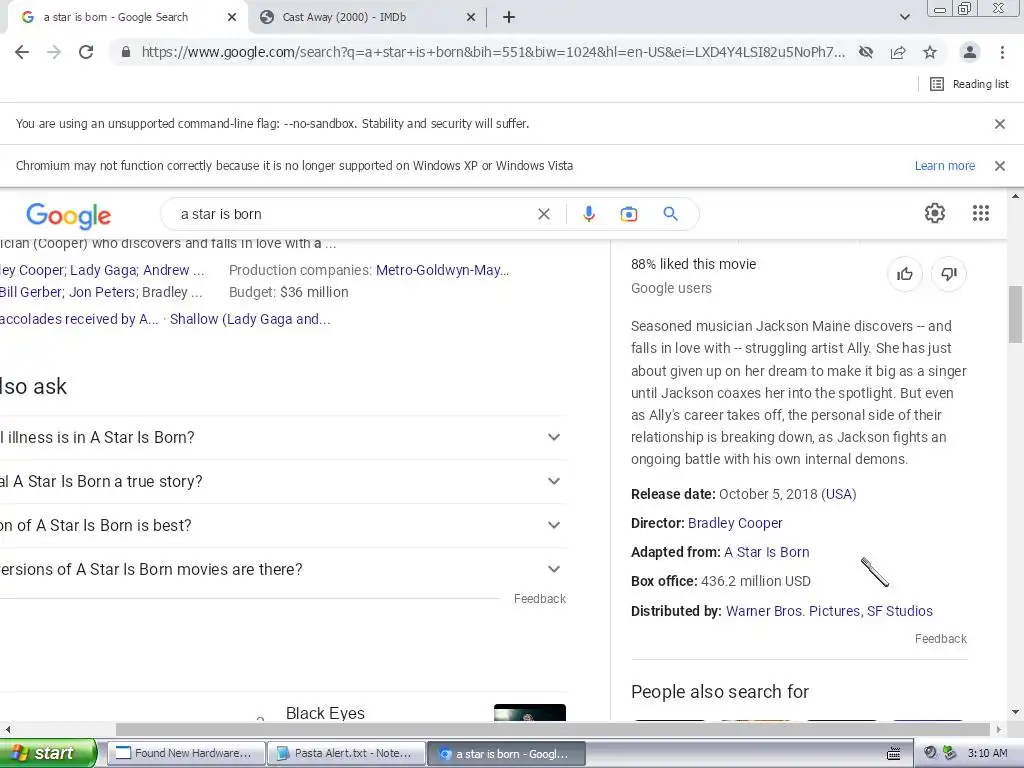The height and width of the screenshot is (768, 1024).
Task: Submit search with magnifier icon
Action: [x=670, y=214]
